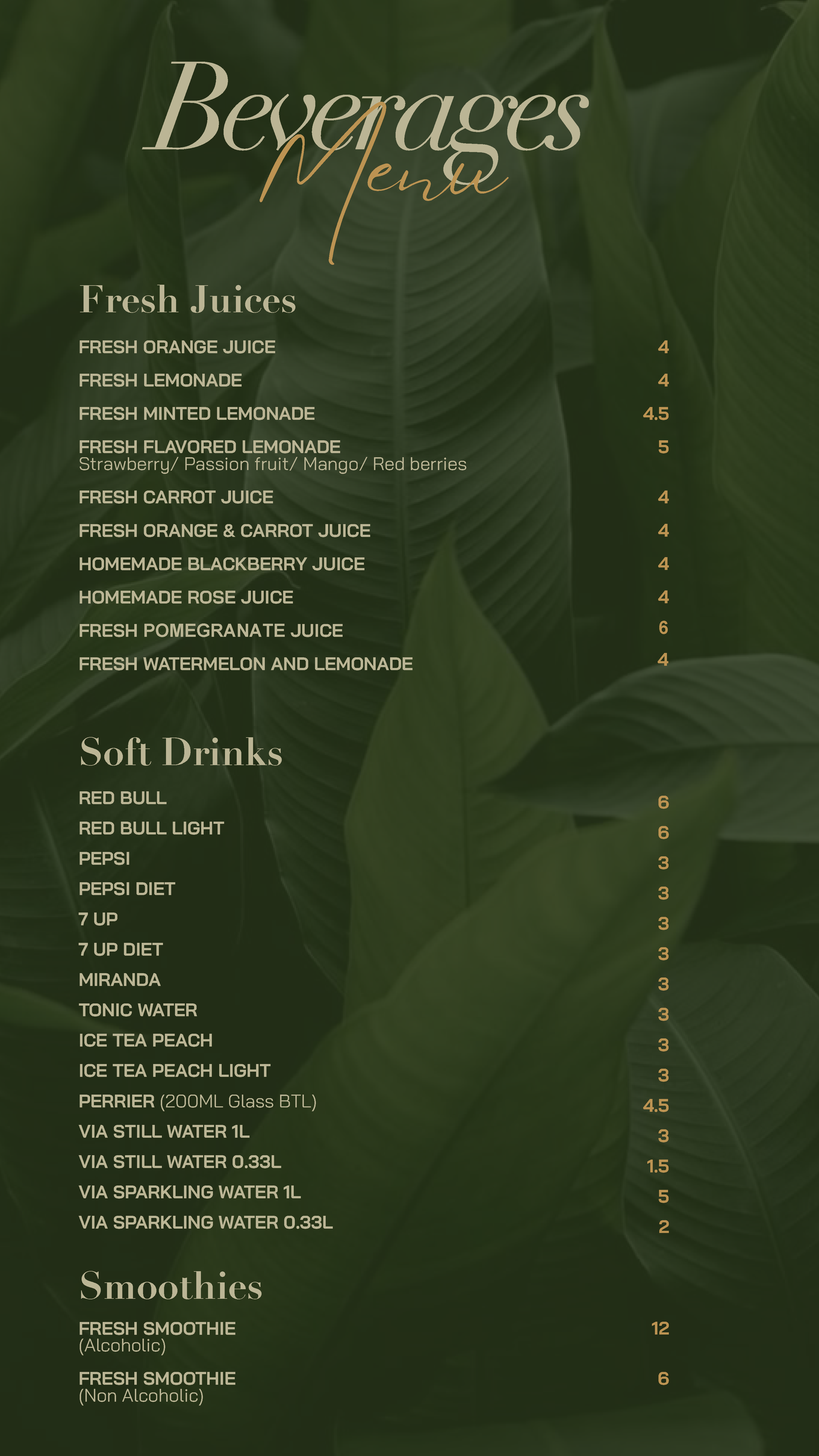The width and height of the screenshot is (819, 1456).
Task: Choose Fresh Pomegranate Juice
Action: (211, 631)
